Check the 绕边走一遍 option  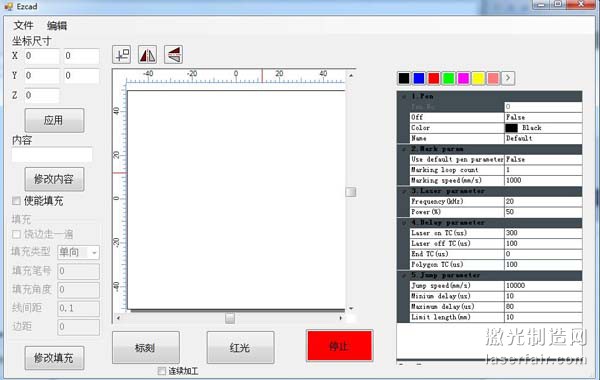(x=16, y=234)
